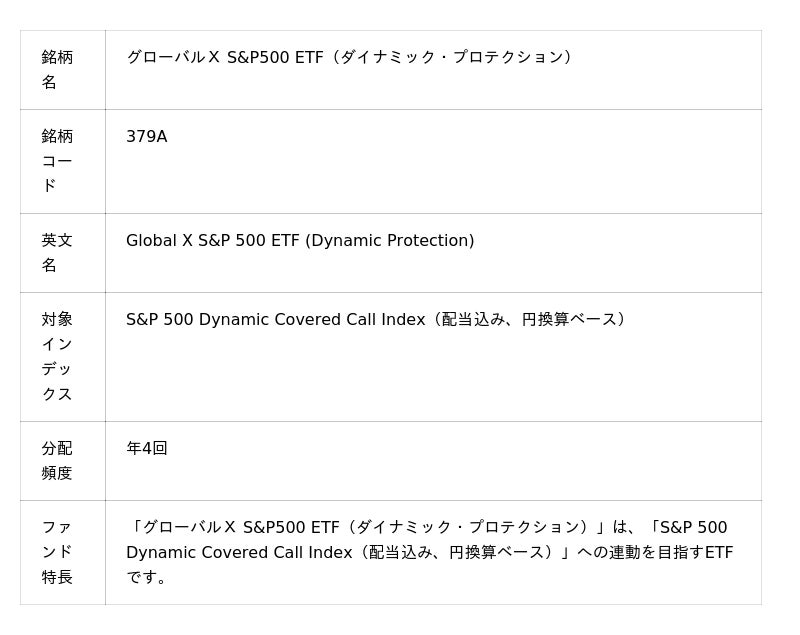Select the ticker code 379A
This screenshot has height=635, width=800.
pyautogui.click(x=147, y=137)
